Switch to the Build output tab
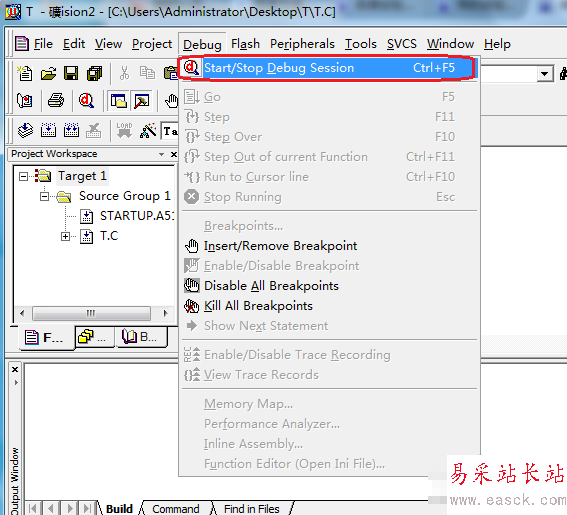This screenshot has width=567, height=515. (119, 509)
